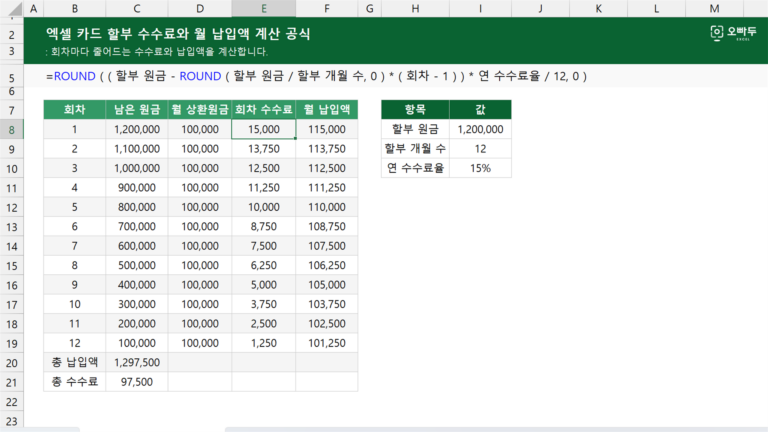Click the 월 납입액 header cell

[327, 110]
